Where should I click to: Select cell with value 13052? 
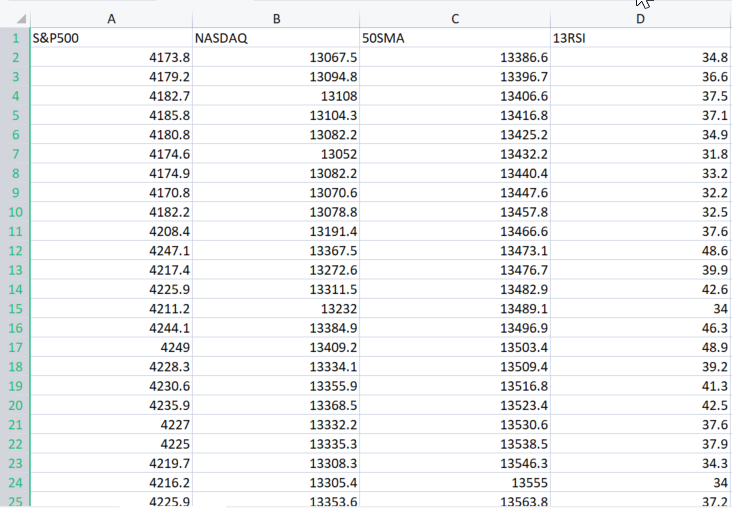[276, 154]
